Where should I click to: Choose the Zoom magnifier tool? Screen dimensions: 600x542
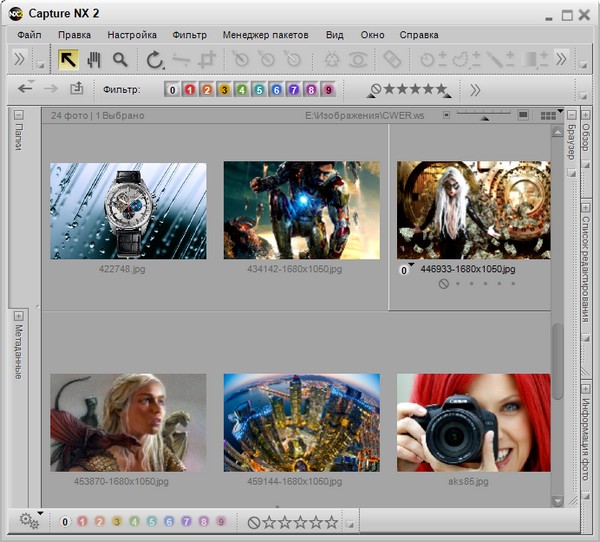click(x=120, y=60)
